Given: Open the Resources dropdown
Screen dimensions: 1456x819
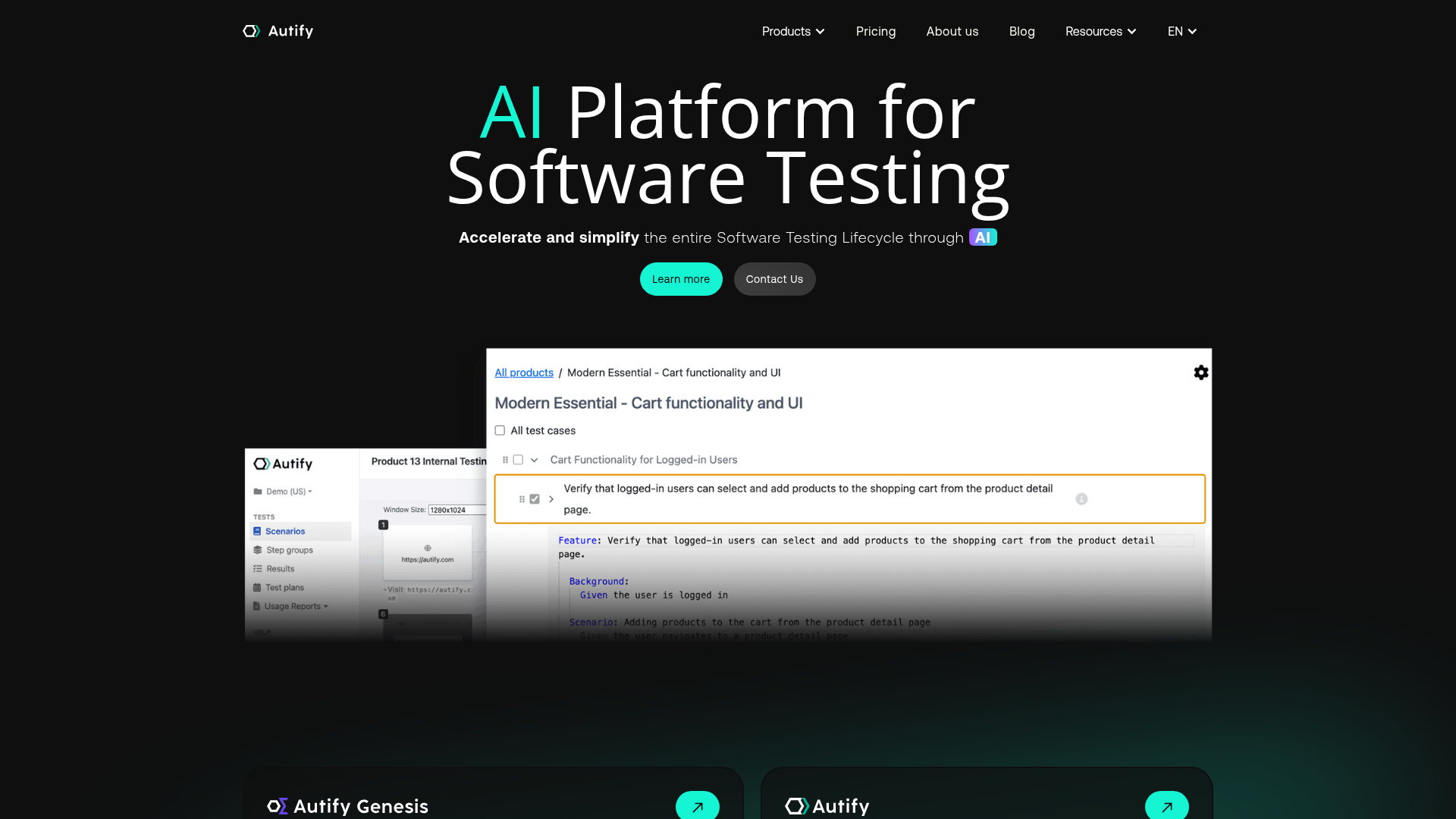Looking at the screenshot, I should point(1100,31).
